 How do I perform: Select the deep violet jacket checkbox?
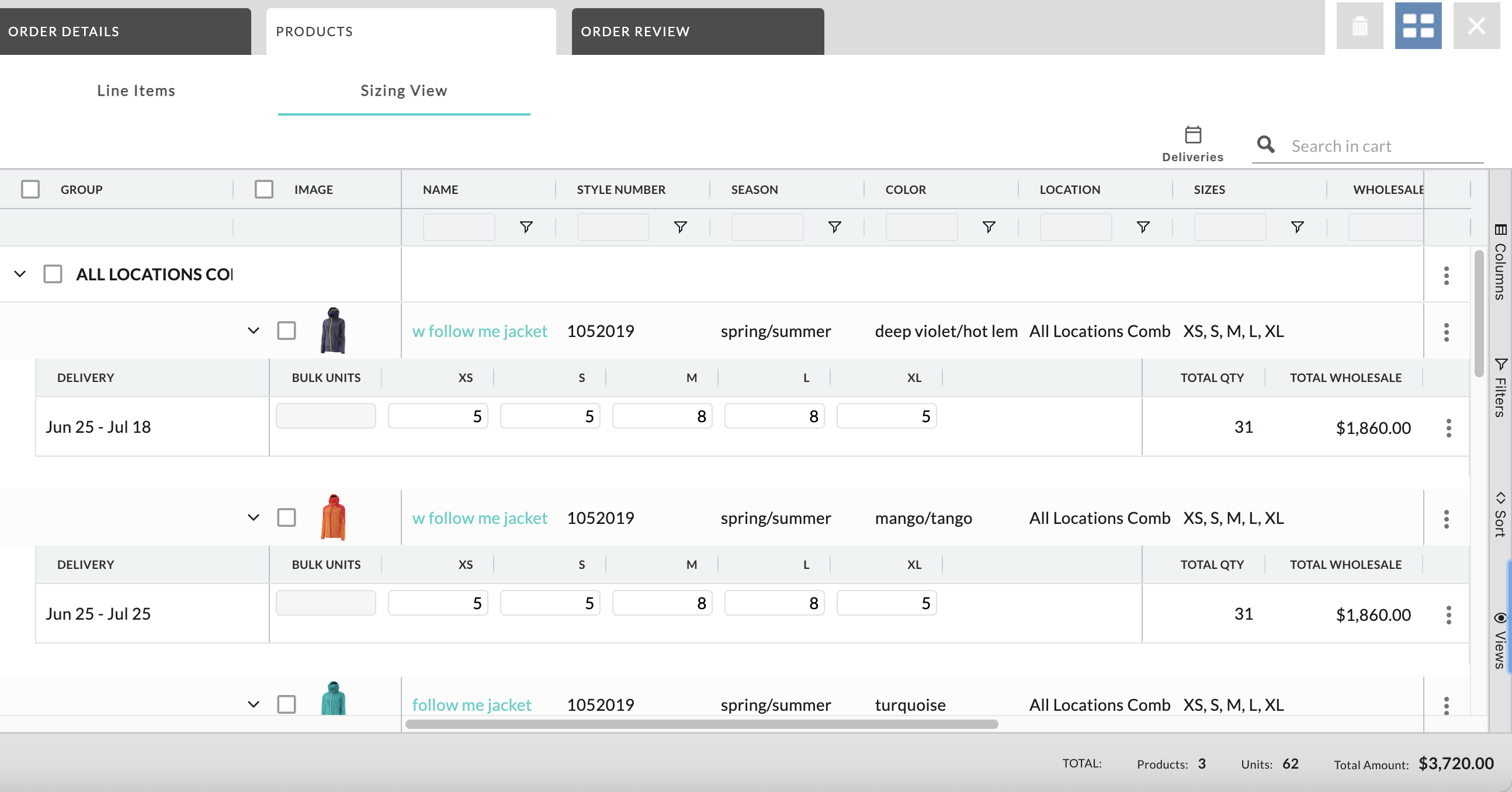(286, 331)
